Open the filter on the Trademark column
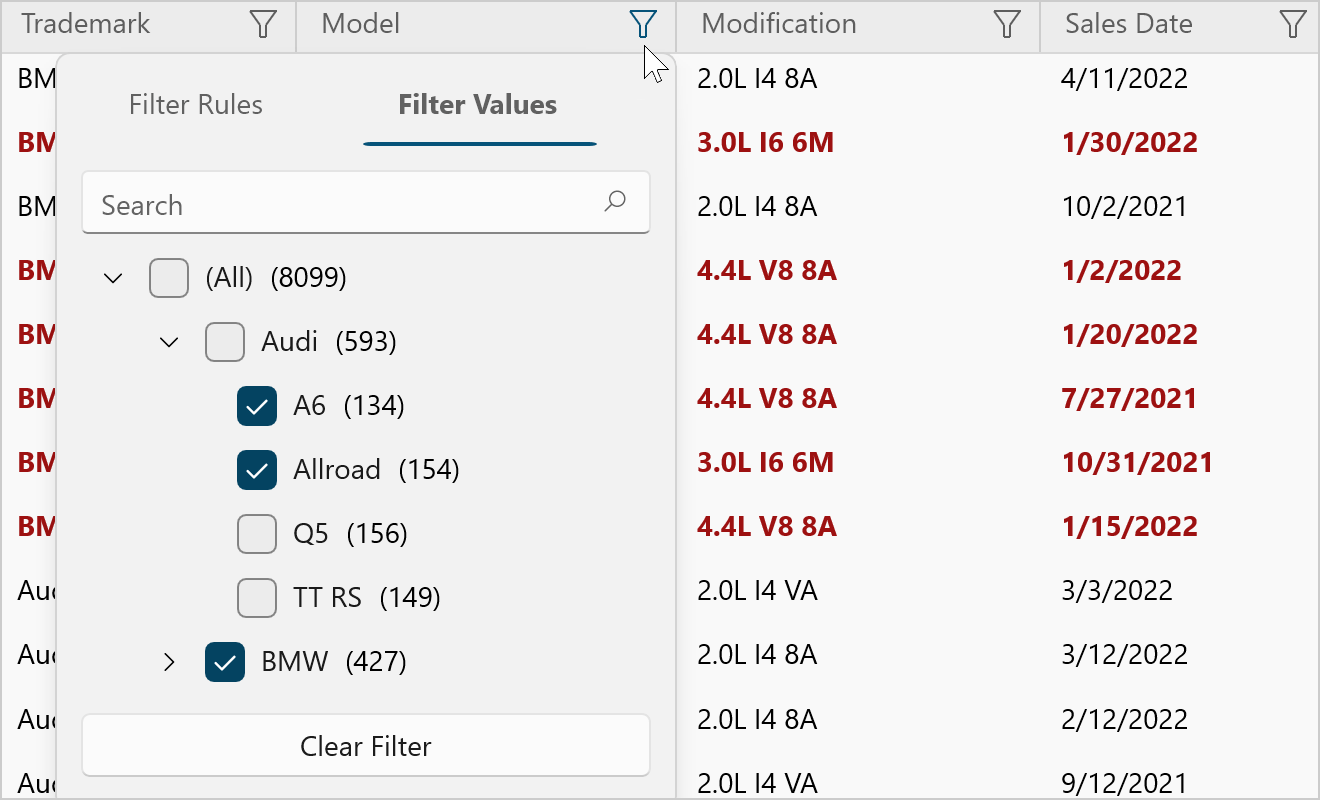 click(262, 23)
